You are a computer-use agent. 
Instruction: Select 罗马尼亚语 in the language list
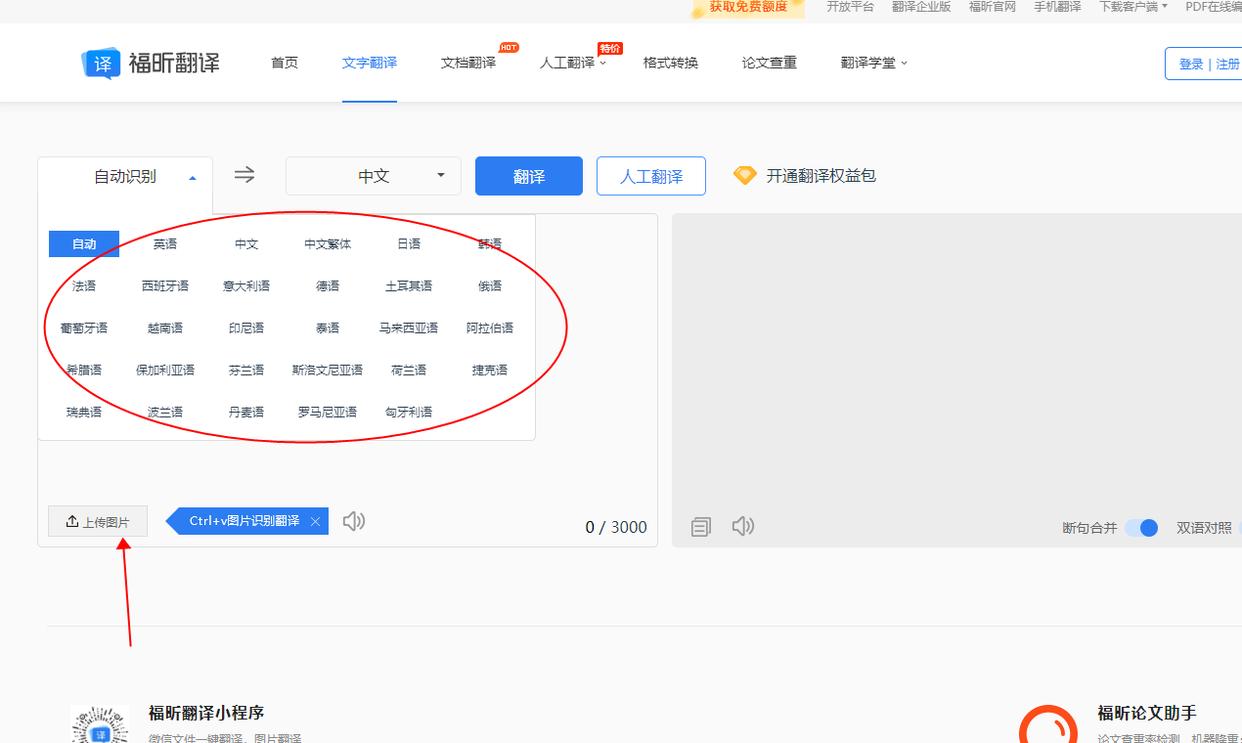328,412
